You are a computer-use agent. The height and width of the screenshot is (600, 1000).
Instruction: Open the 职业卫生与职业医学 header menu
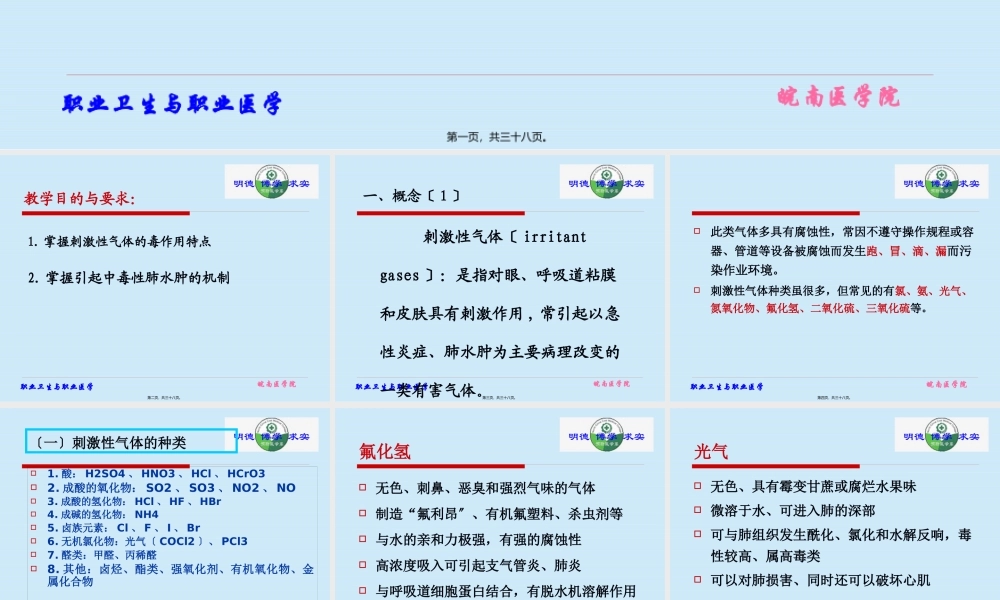pos(172,101)
